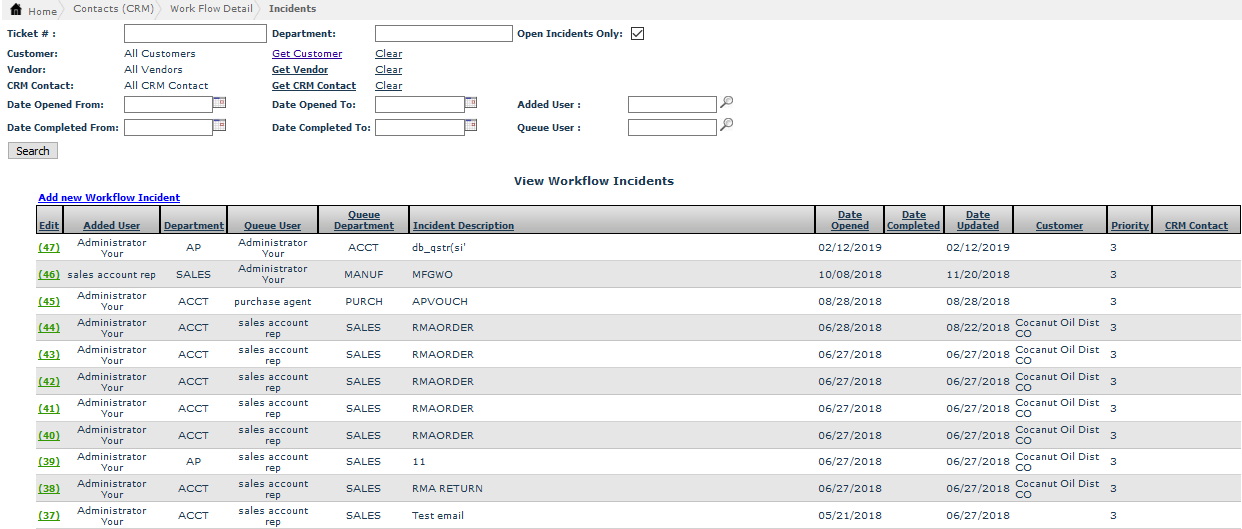Go to Contacts (CRM) breadcrumb
The image size is (1242, 529).
pyautogui.click(x=111, y=9)
